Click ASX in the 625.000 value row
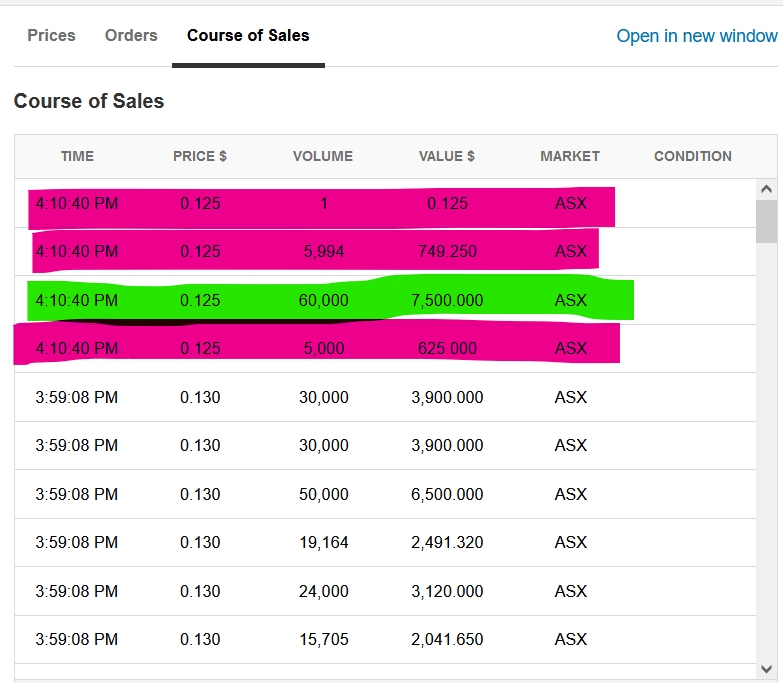Viewport: 783px width, 683px height. click(x=571, y=348)
